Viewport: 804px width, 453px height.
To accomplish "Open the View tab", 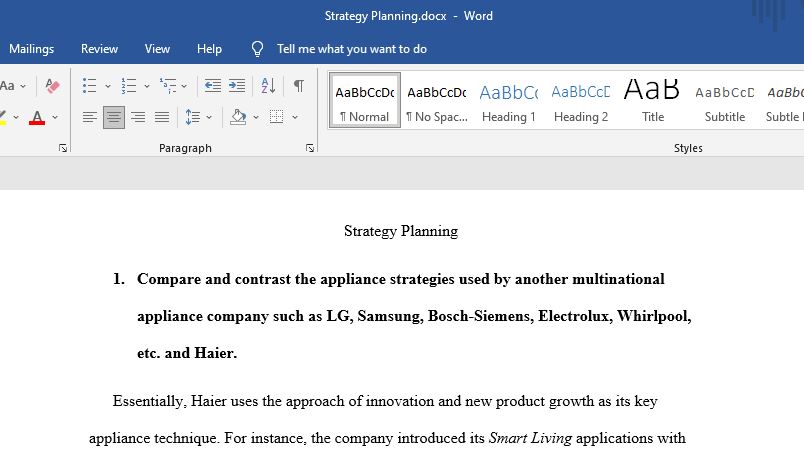I will click(157, 49).
